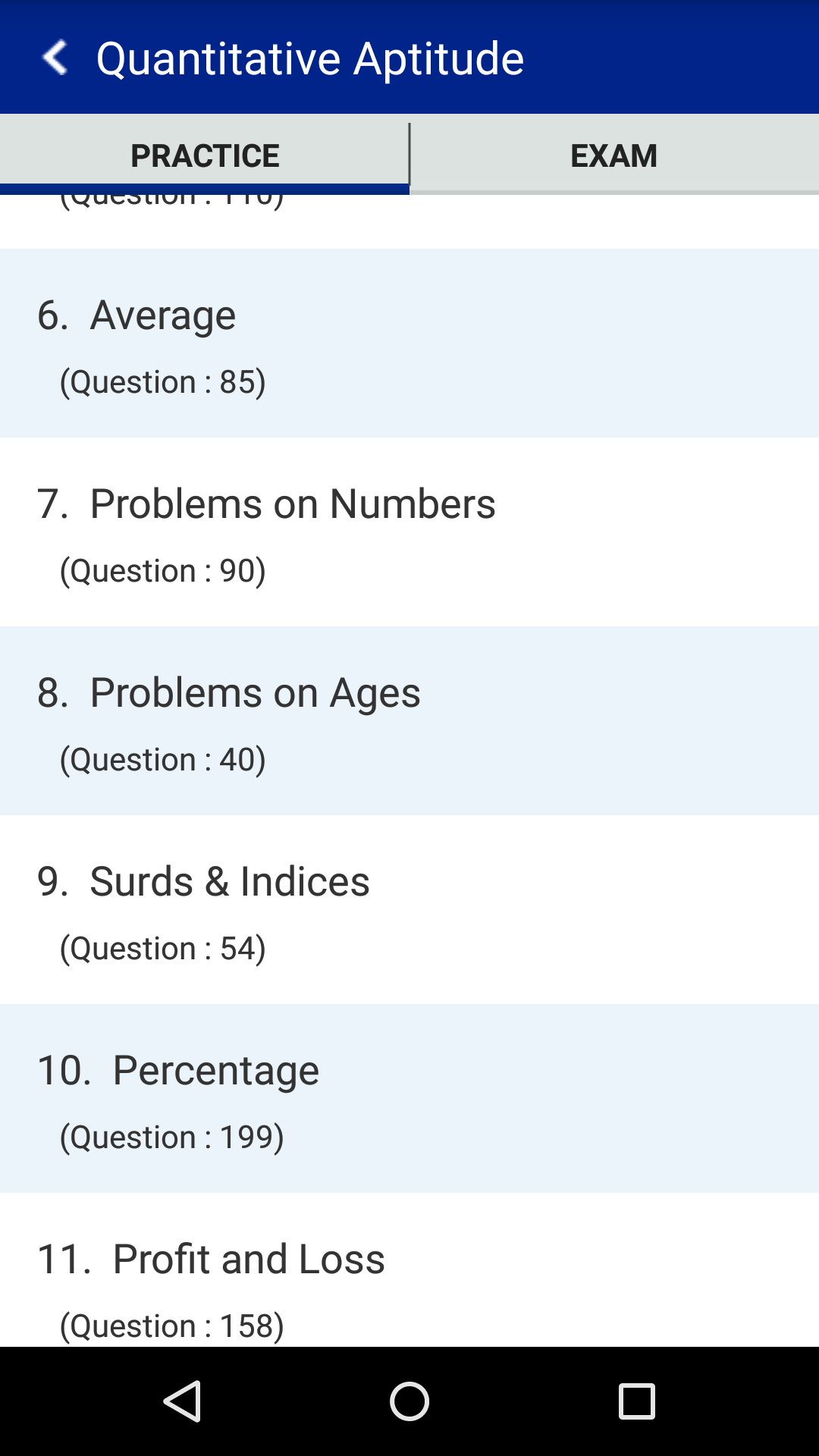This screenshot has width=819, height=1456.
Task: Open Problems on Numbers topic
Action: pos(409,532)
